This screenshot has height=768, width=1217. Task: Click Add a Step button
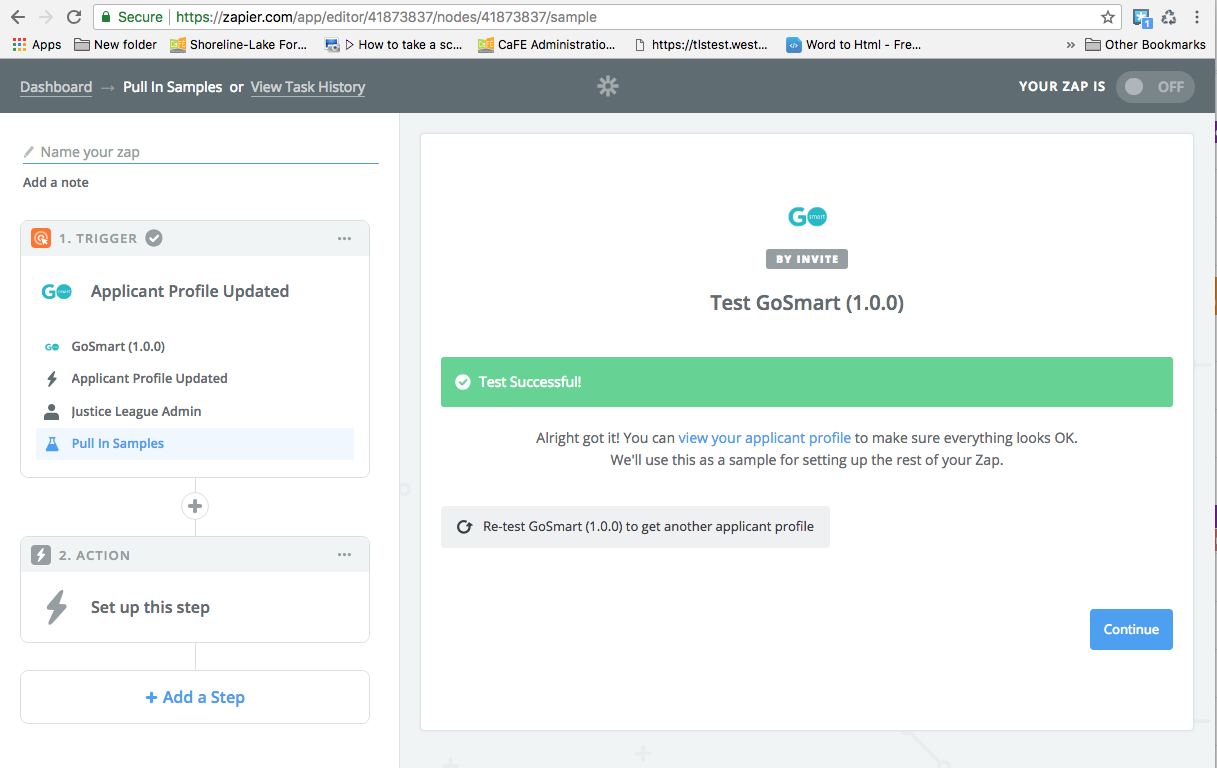point(195,697)
